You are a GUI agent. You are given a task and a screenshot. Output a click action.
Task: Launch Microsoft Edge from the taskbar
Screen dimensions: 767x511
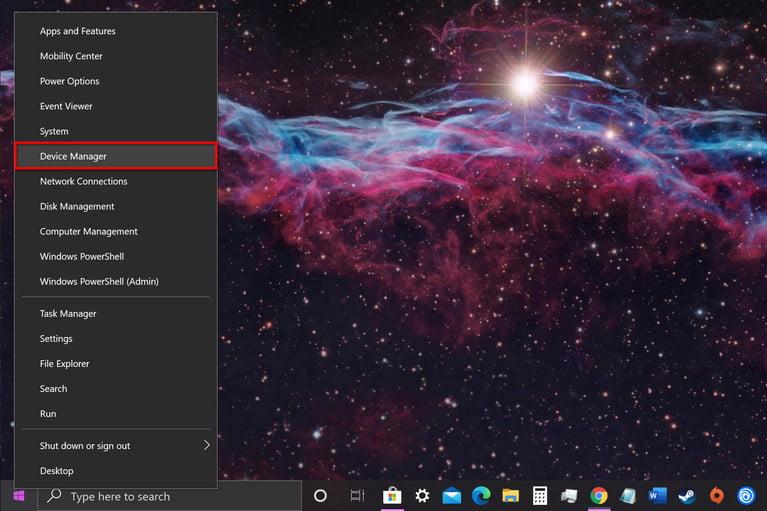pyautogui.click(x=481, y=496)
